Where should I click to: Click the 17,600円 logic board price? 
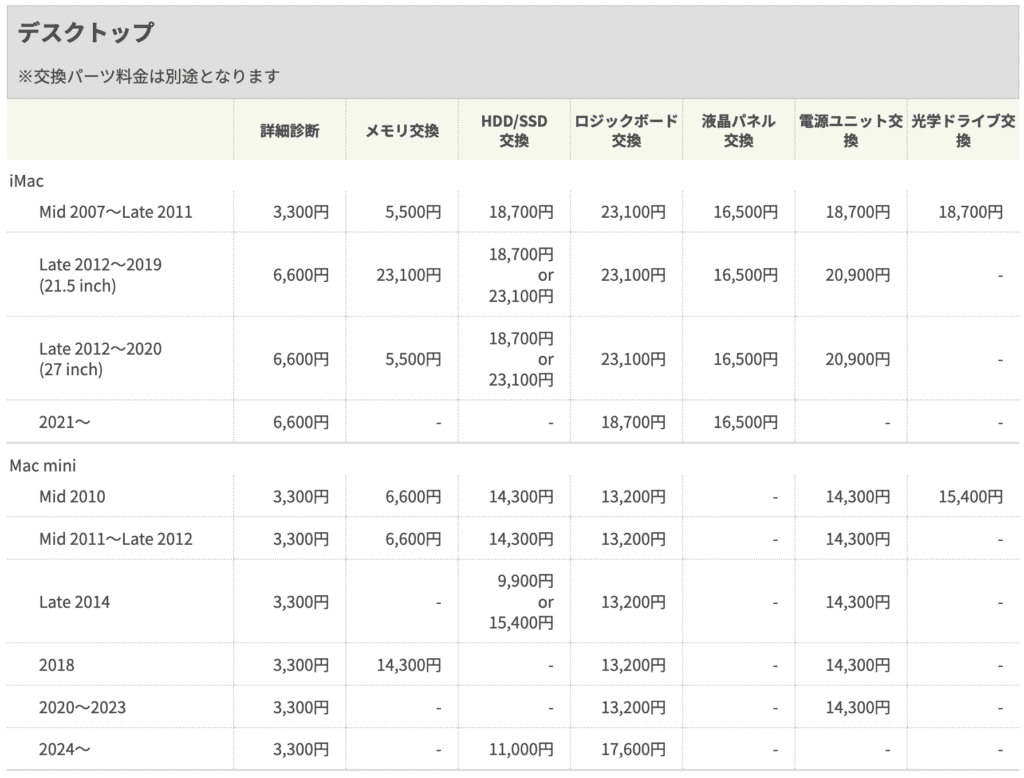coord(633,749)
